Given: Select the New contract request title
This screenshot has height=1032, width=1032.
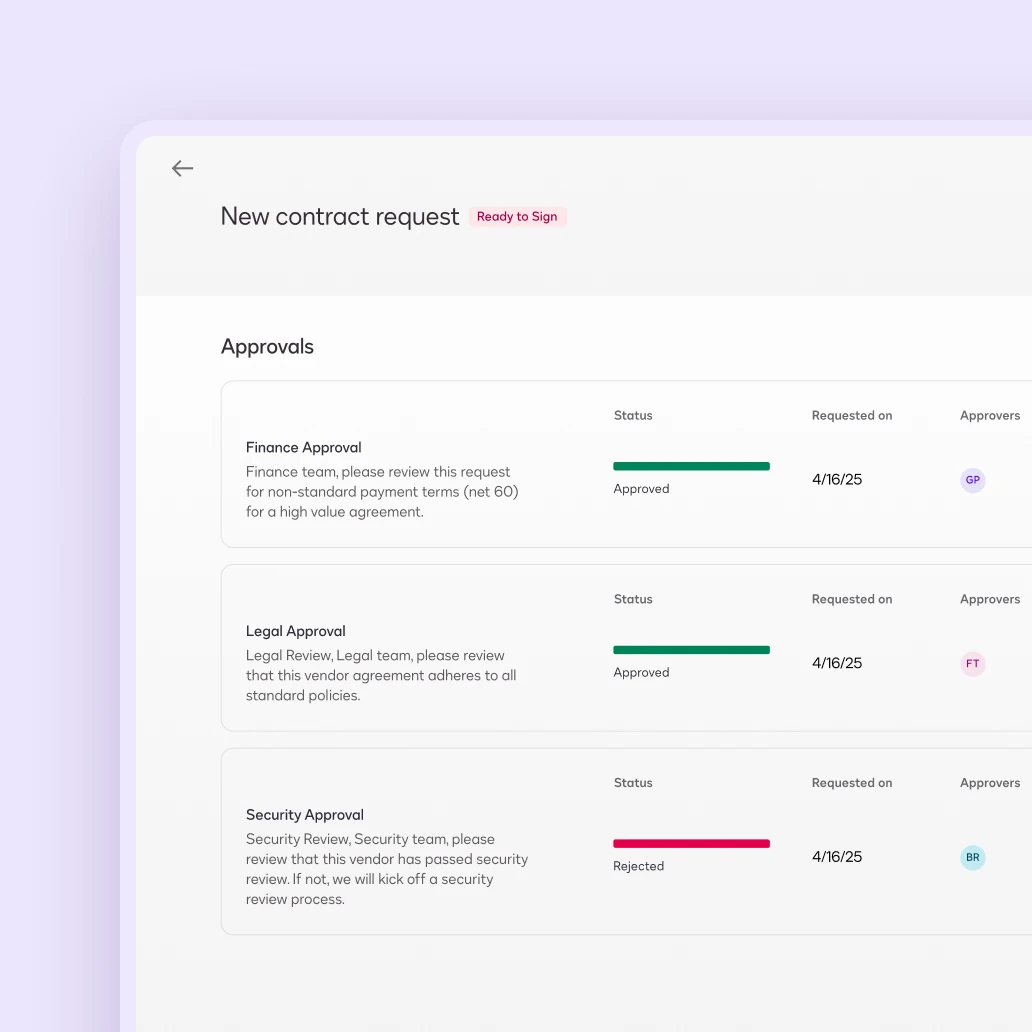Looking at the screenshot, I should [x=340, y=217].
